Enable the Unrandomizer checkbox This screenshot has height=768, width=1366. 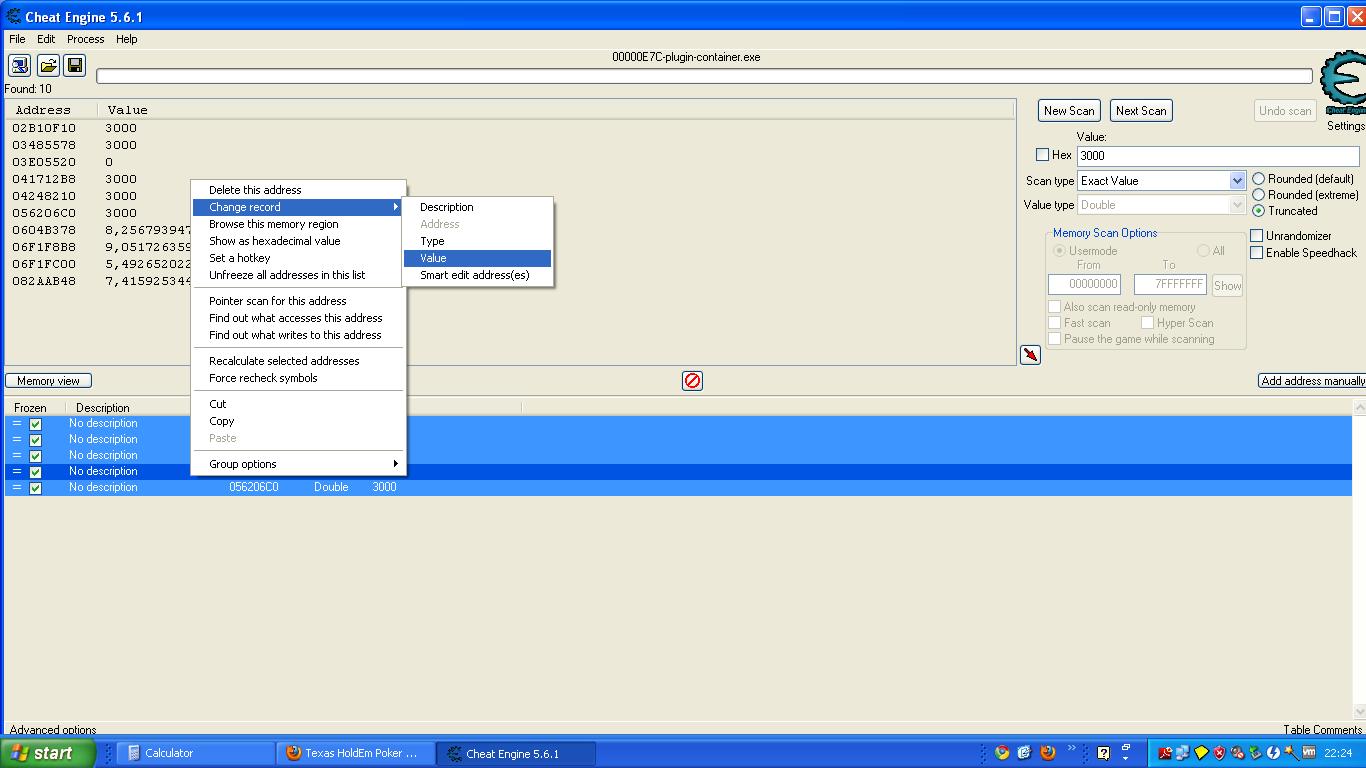[x=1256, y=236]
